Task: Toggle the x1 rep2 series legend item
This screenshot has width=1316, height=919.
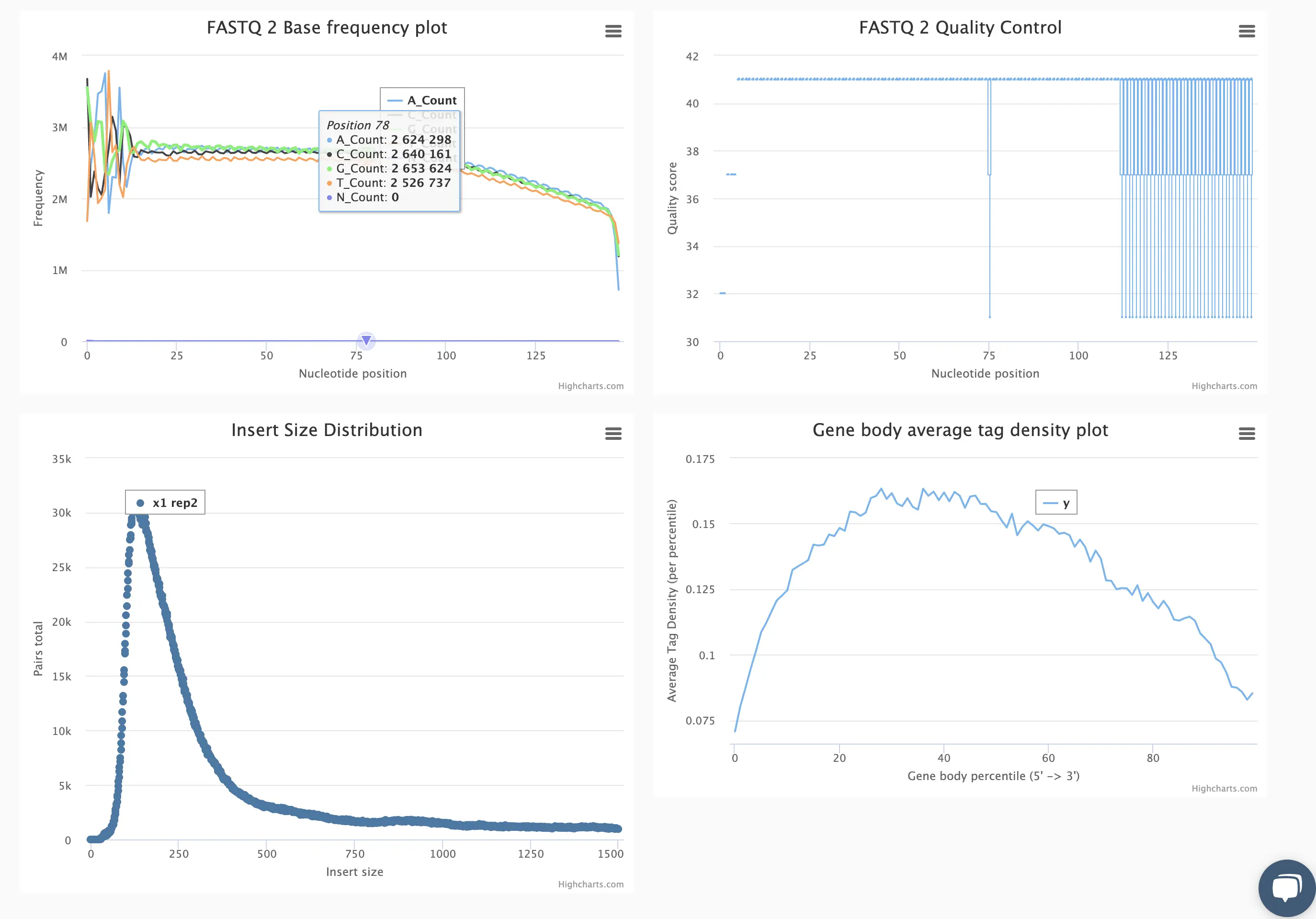Action: [x=165, y=503]
